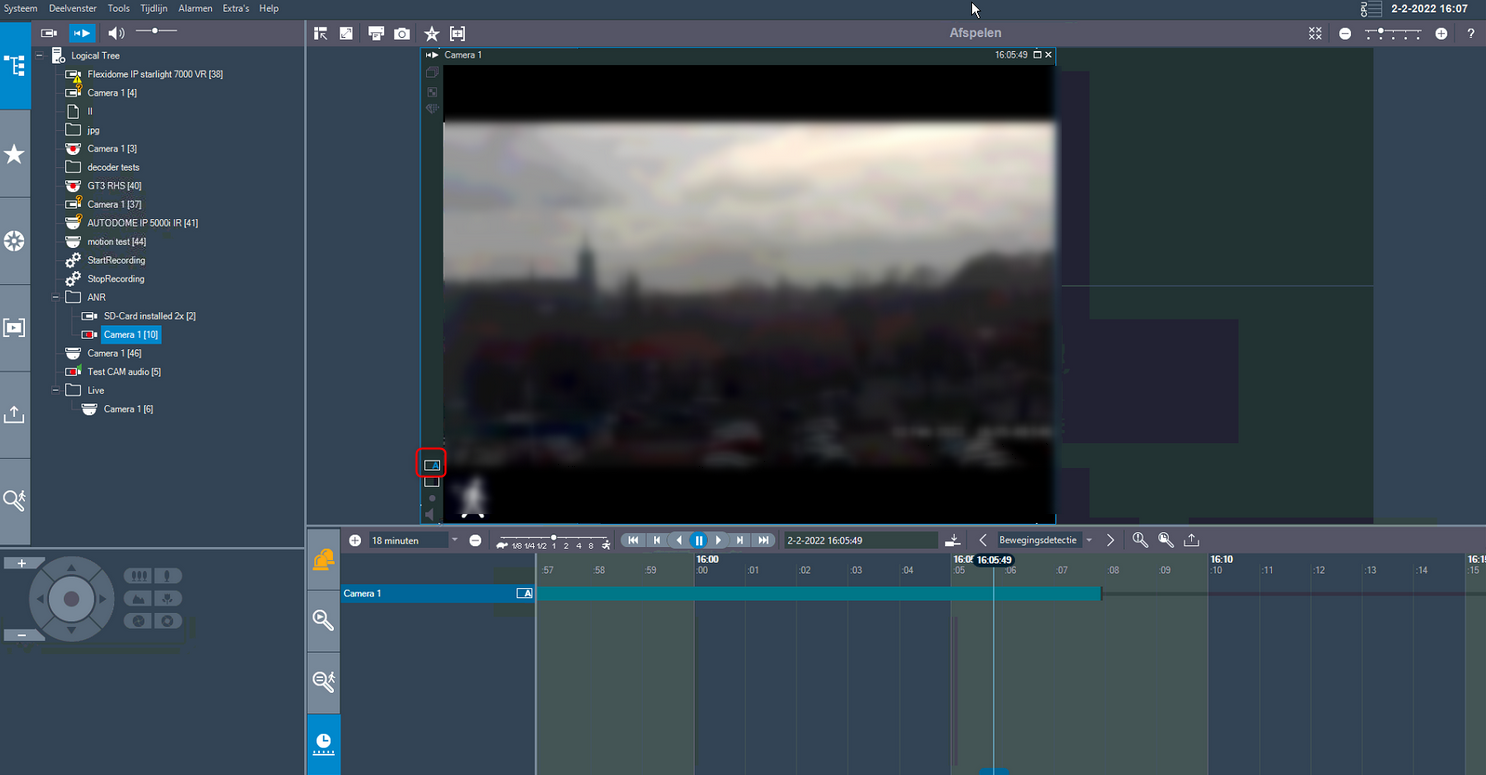Open the Tijdlijn menu
1486x775 pixels.
tap(154, 8)
